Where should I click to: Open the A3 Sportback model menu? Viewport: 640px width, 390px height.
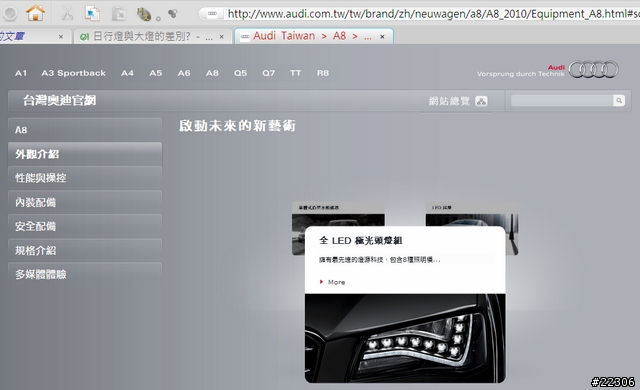tap(73, 73)
